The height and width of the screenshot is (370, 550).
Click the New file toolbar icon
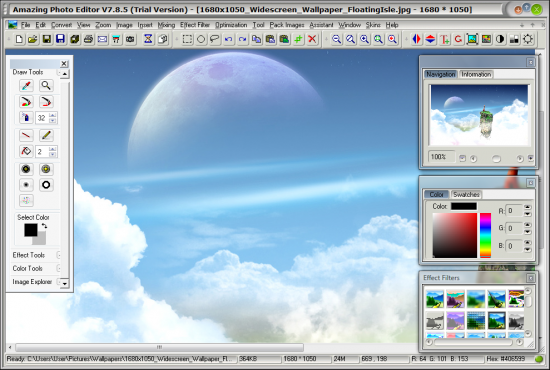tap(19, 39)
